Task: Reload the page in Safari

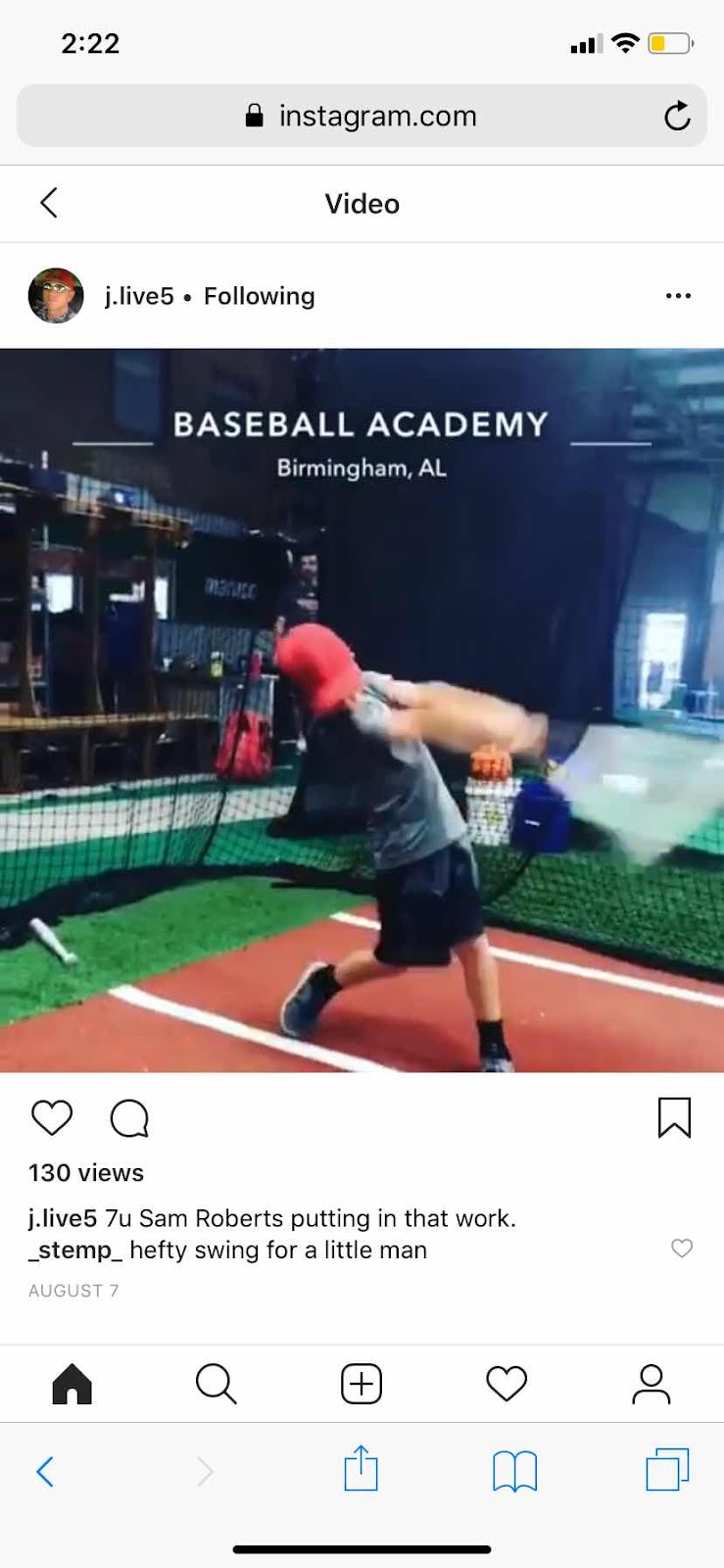Action: click(677, 117)
